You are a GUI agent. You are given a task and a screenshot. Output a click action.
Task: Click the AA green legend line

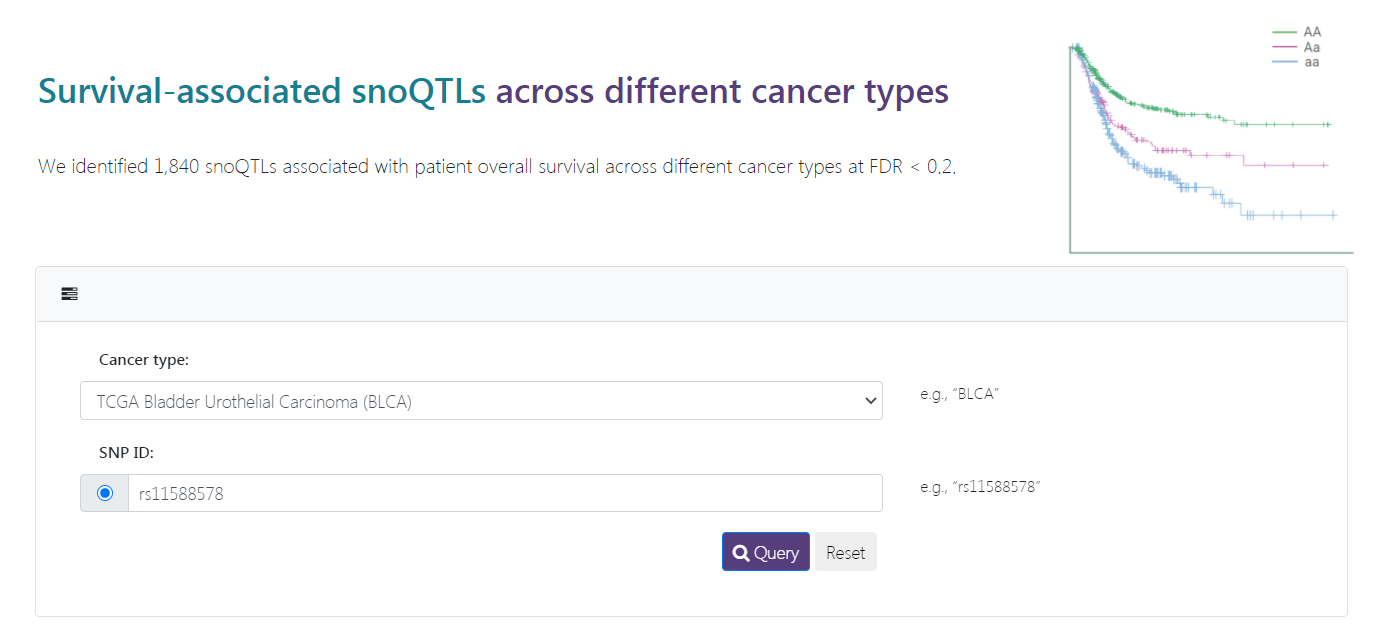[x=1284, y=33]
